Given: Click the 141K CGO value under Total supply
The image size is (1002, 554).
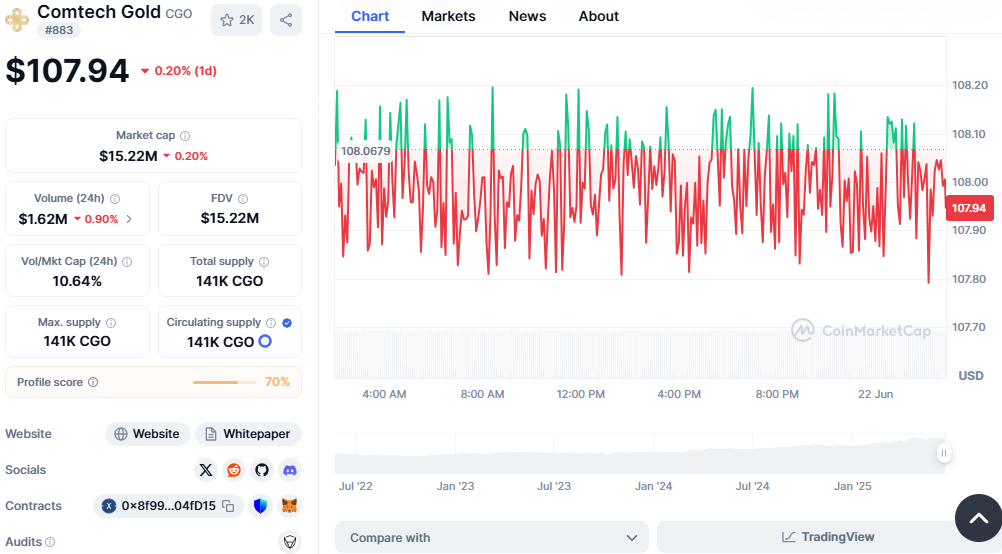Looking at the screenshot, I should tap(229, 281).
